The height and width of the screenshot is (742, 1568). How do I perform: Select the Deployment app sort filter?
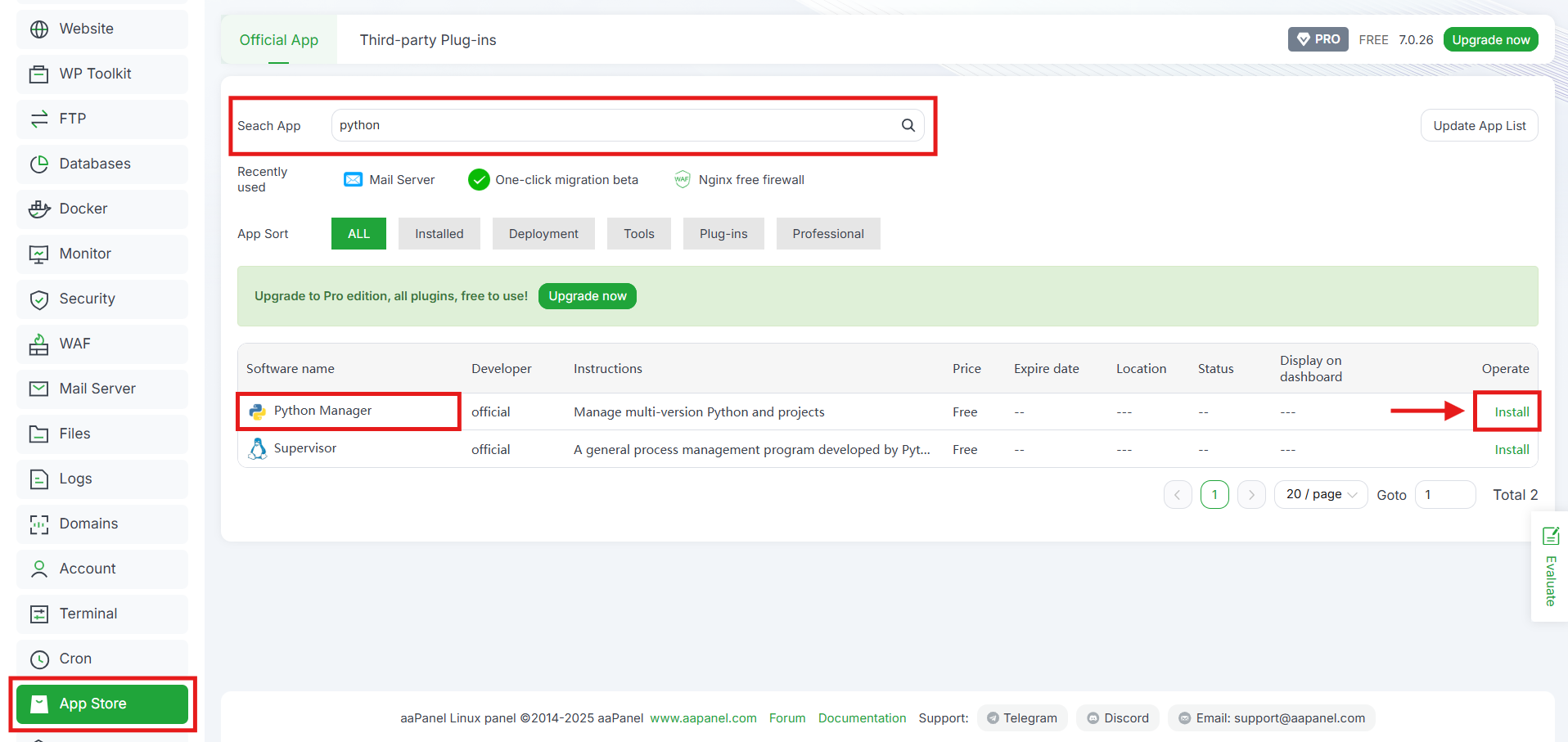click(x=543, y=234)
